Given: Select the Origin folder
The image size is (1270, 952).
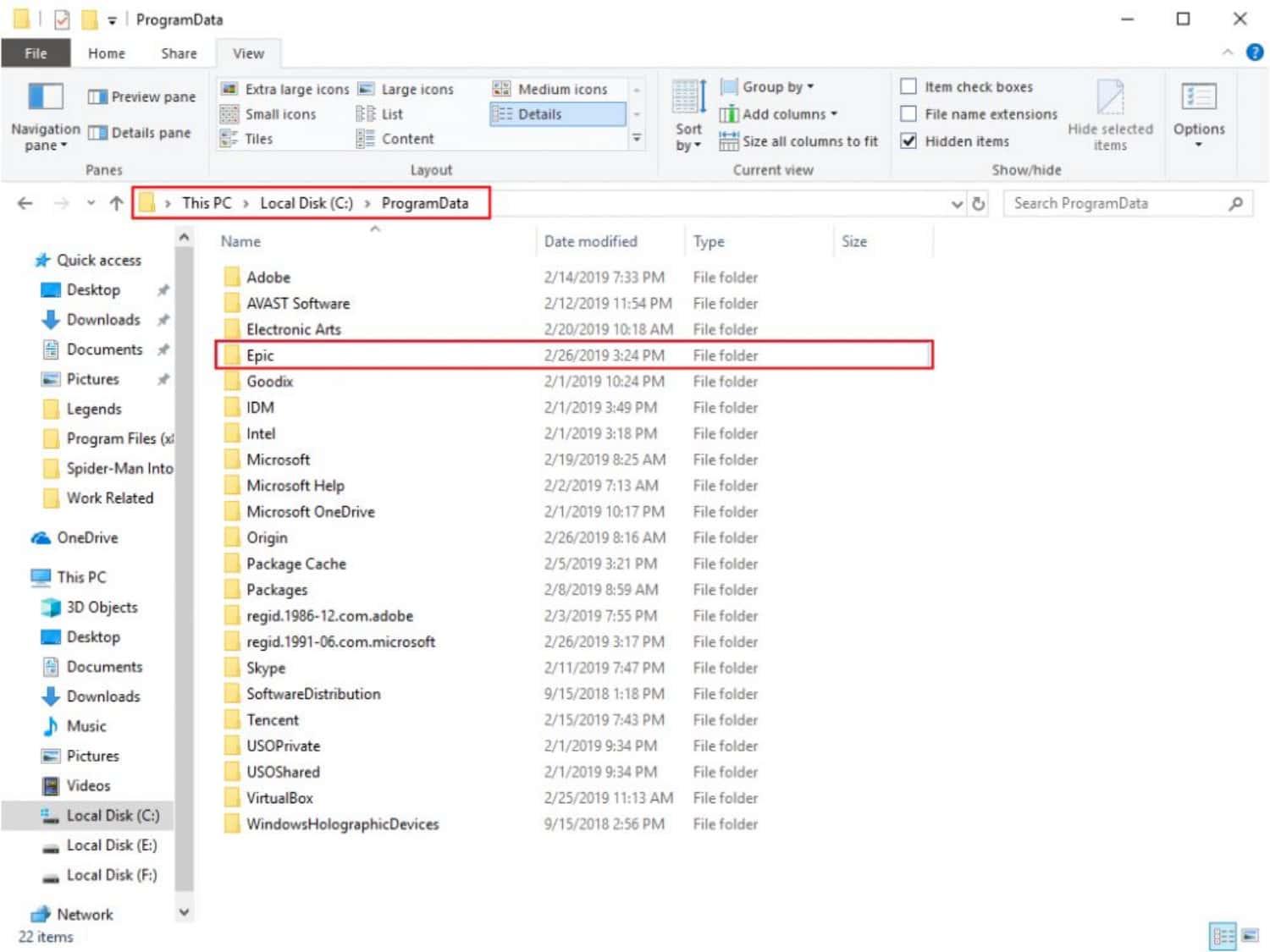Looking at the screenshot, I should tap(574, 537).
